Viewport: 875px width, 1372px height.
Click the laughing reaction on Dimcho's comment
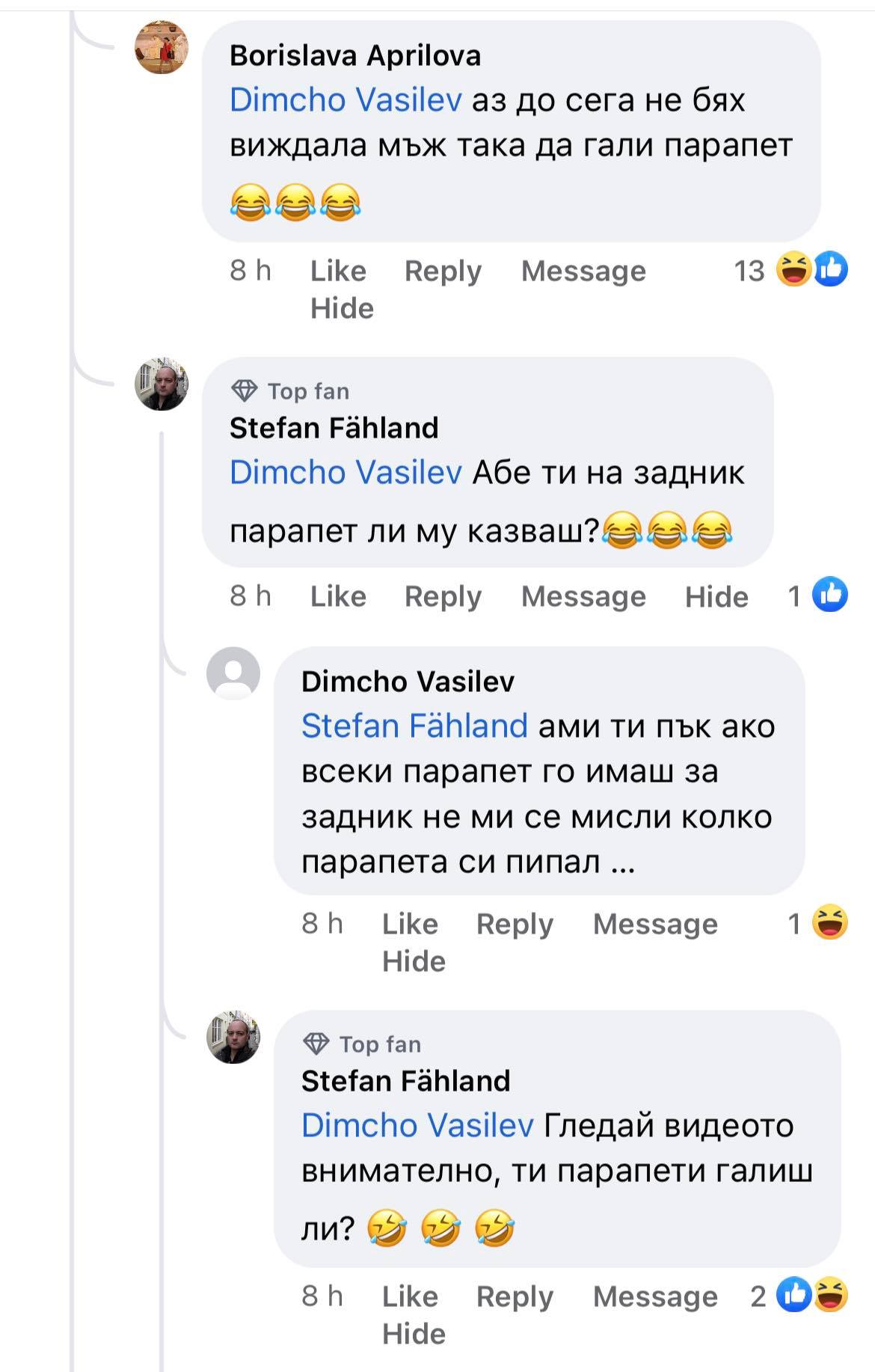click(x=830, y=922)
